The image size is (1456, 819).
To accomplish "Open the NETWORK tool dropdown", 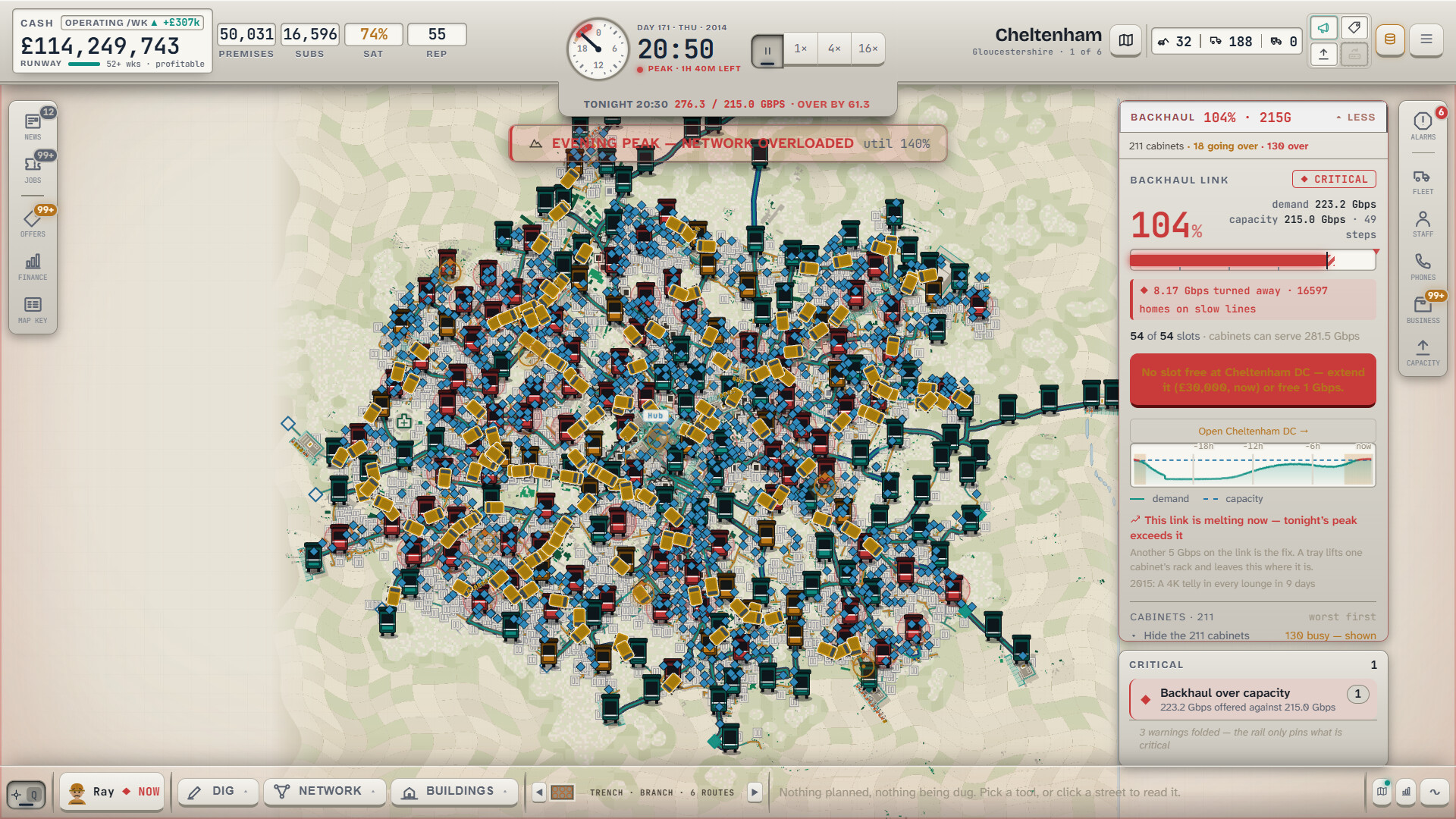I will point(325,792).
